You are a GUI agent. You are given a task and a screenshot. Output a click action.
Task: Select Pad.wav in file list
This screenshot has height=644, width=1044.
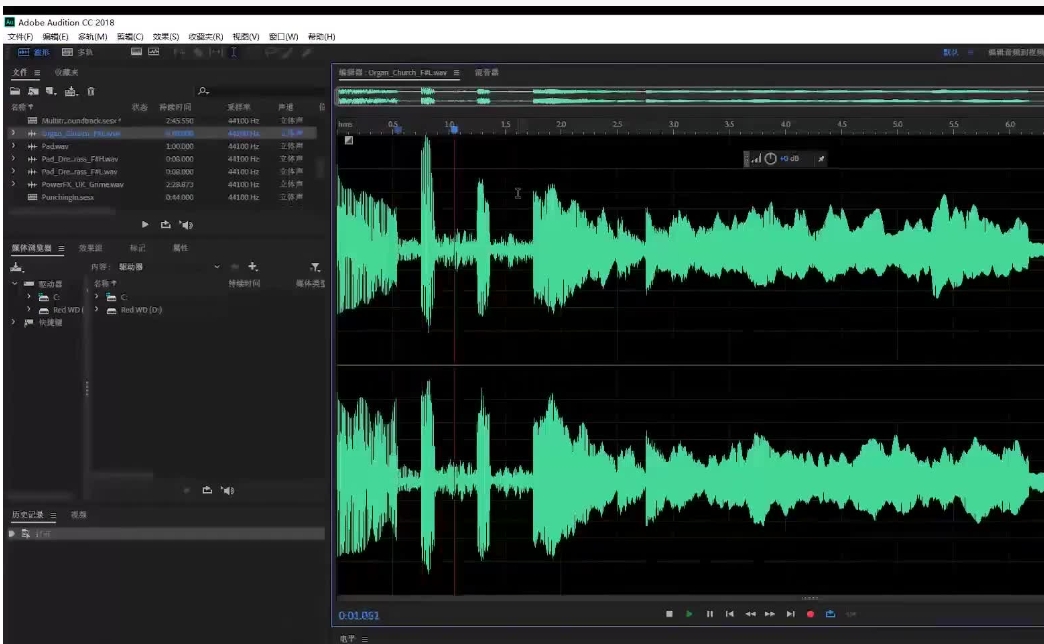(55, 146)
